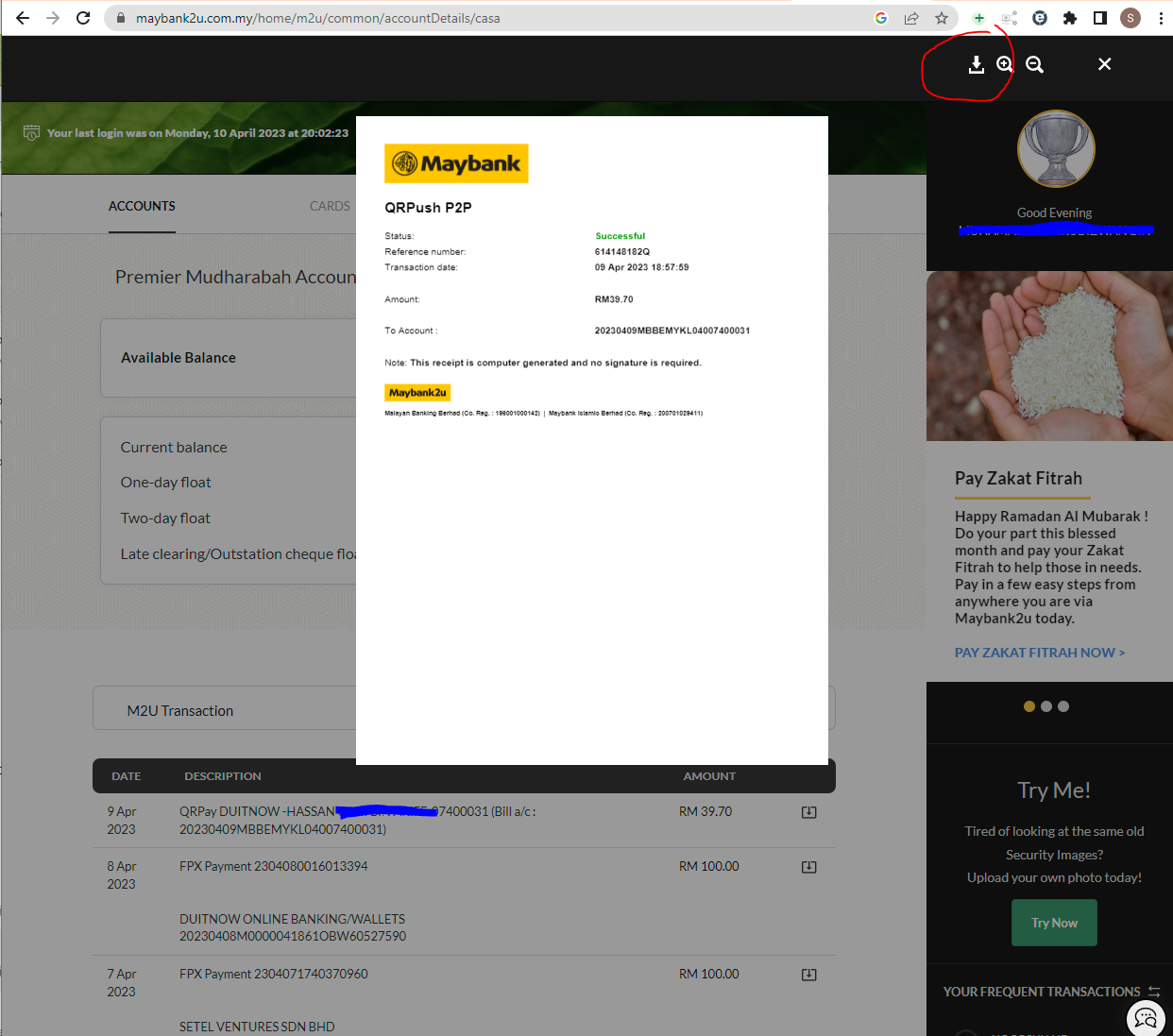The width and height of the screenshot is (1173, 1036).
Task: Go forward in browser history
Action: click(x=53, y=18)
